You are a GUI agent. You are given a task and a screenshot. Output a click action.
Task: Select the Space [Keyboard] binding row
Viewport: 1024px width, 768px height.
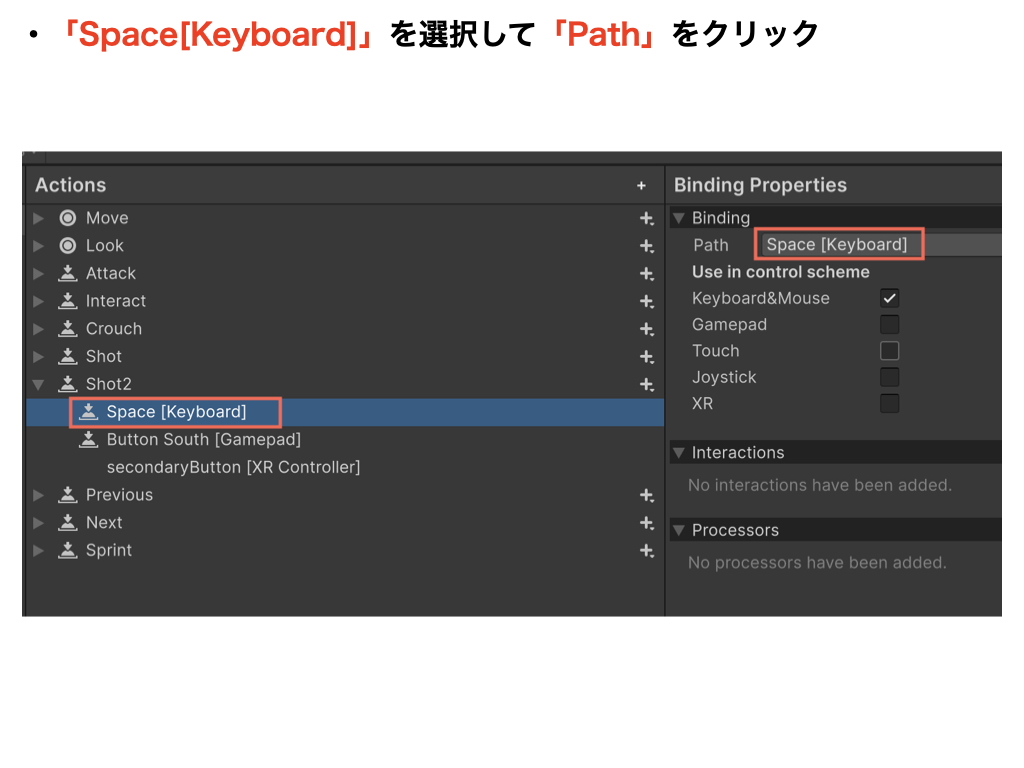point(176,412)
